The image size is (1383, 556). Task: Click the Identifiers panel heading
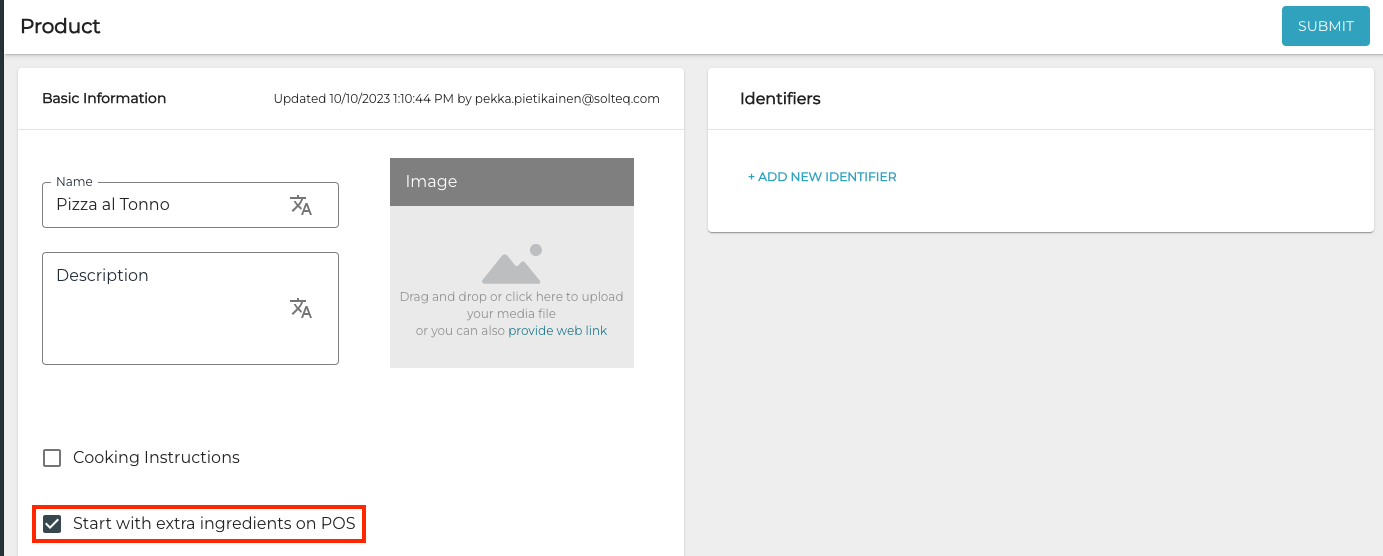tap(780, 99)
